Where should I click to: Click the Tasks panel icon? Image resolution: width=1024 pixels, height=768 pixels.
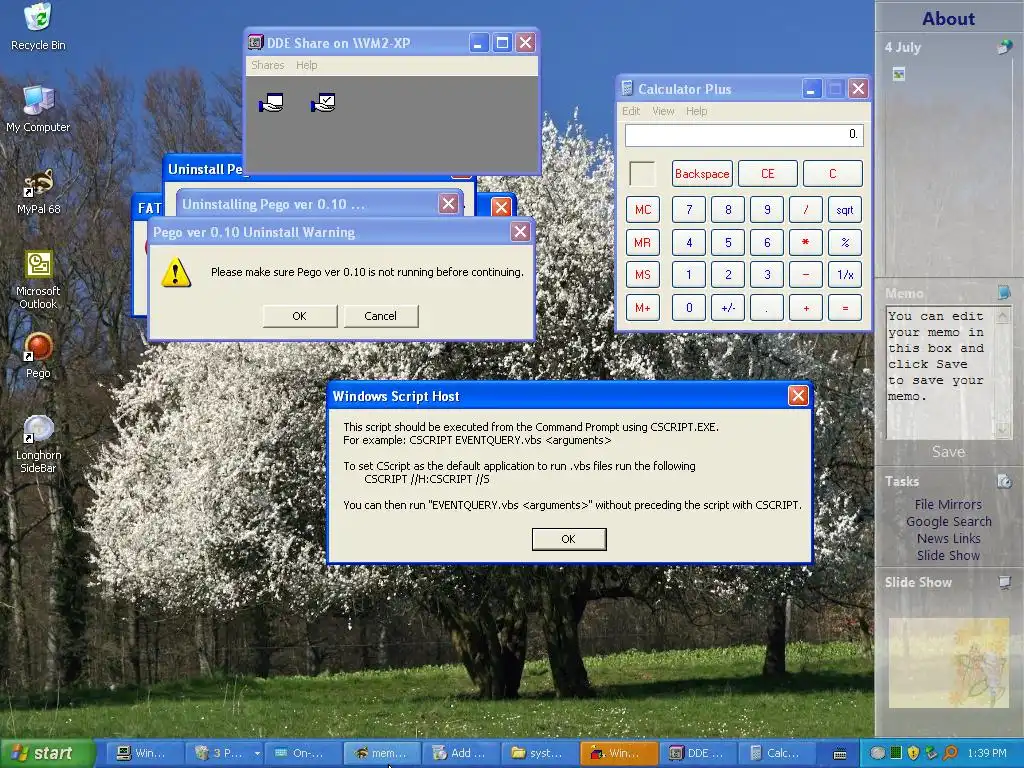click(1004, 481)
